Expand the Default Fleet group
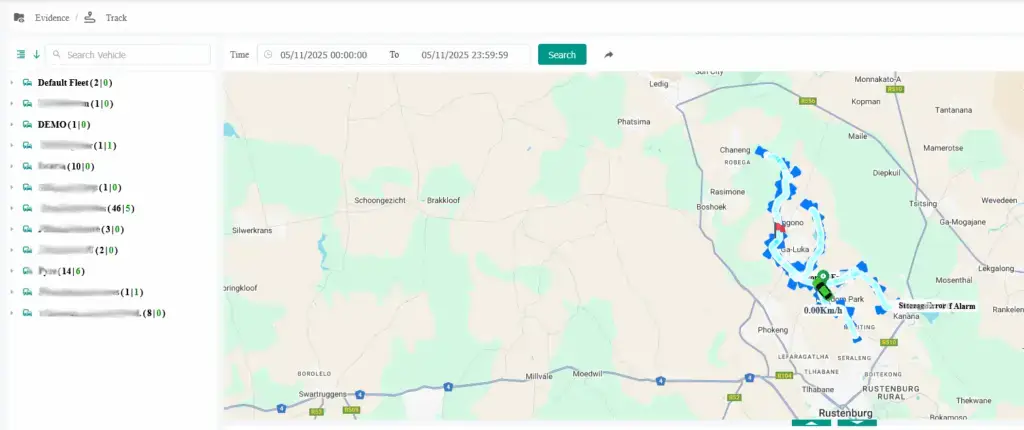 coord(12,83)
